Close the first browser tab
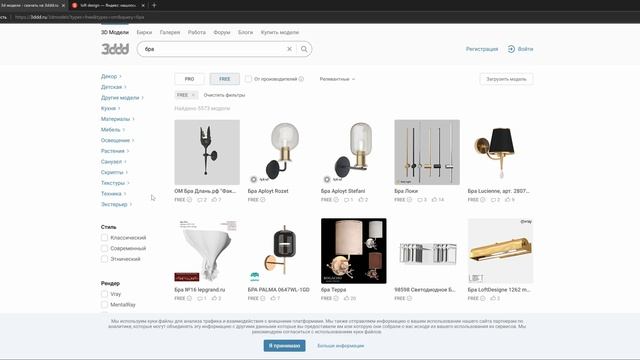Screen dimensions: 640x360 [63, 5]
